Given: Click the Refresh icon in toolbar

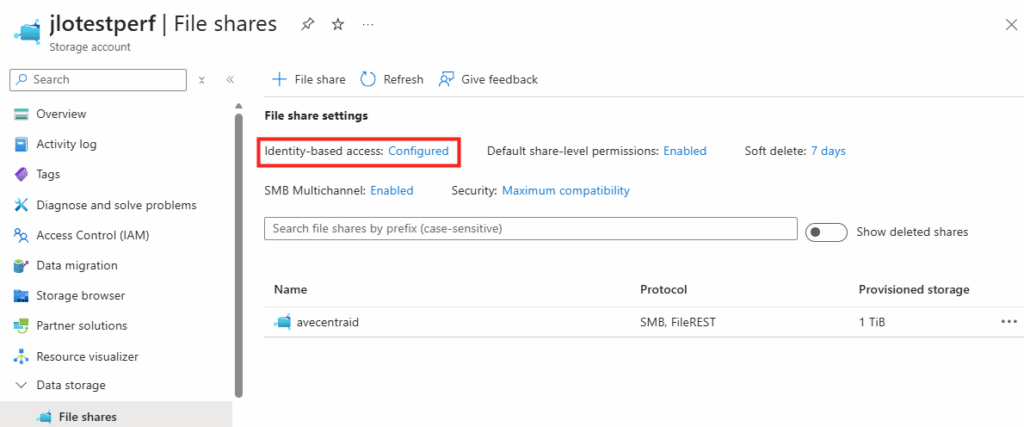Looking at the screenshot, I should pos(368,79).
